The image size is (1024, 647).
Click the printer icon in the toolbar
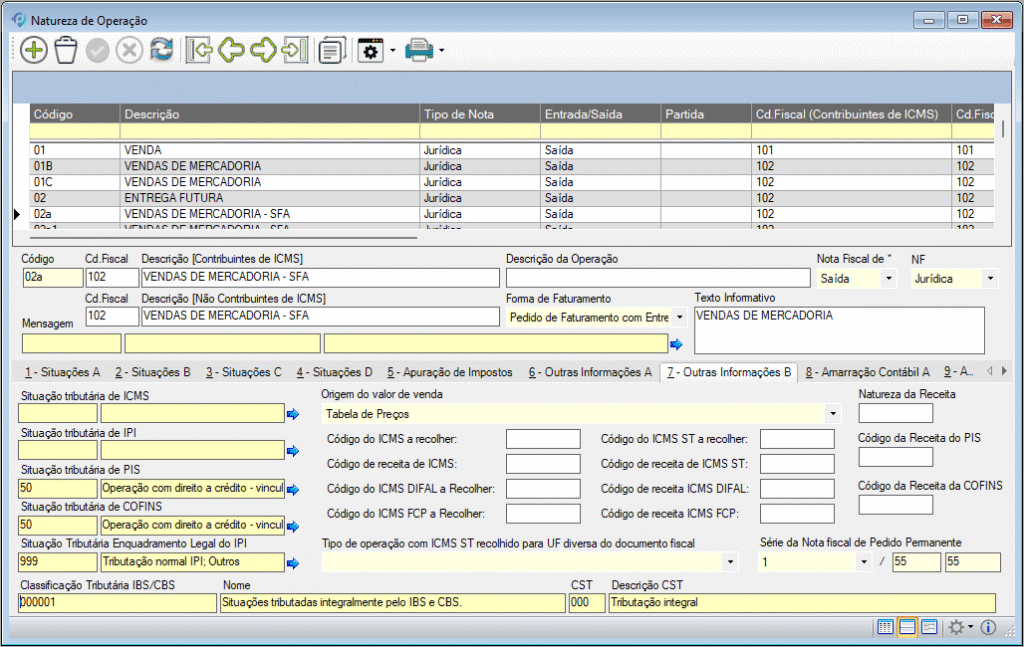pos(418,50)
